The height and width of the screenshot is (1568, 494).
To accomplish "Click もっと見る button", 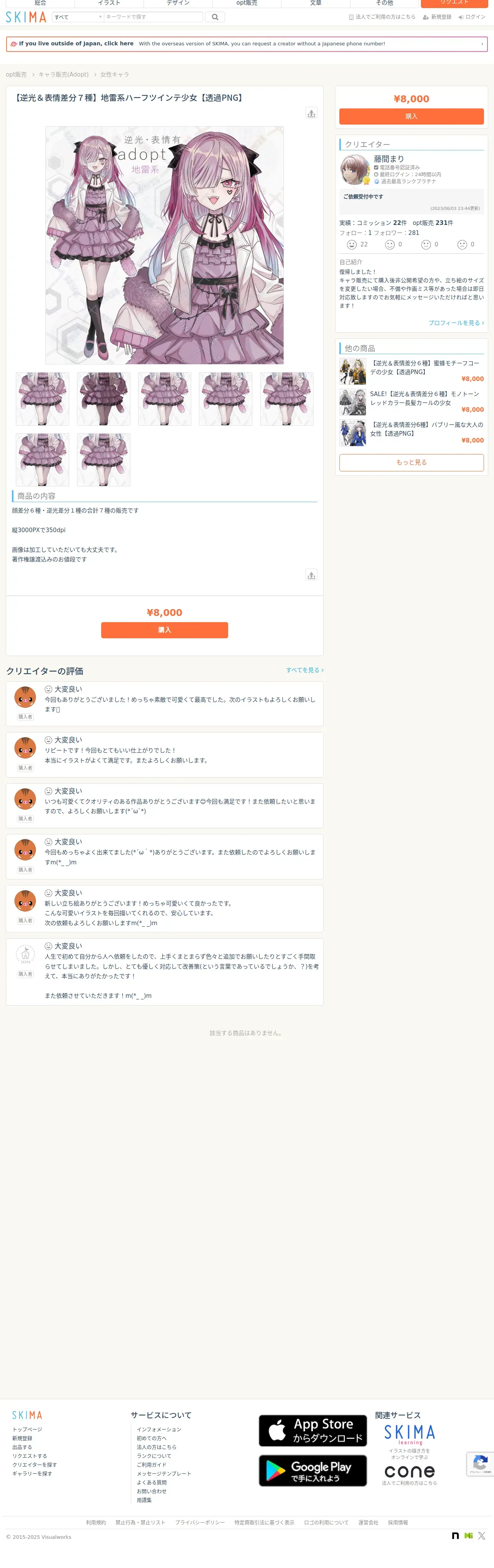I will pyautogui.click(x=412, y=463).
